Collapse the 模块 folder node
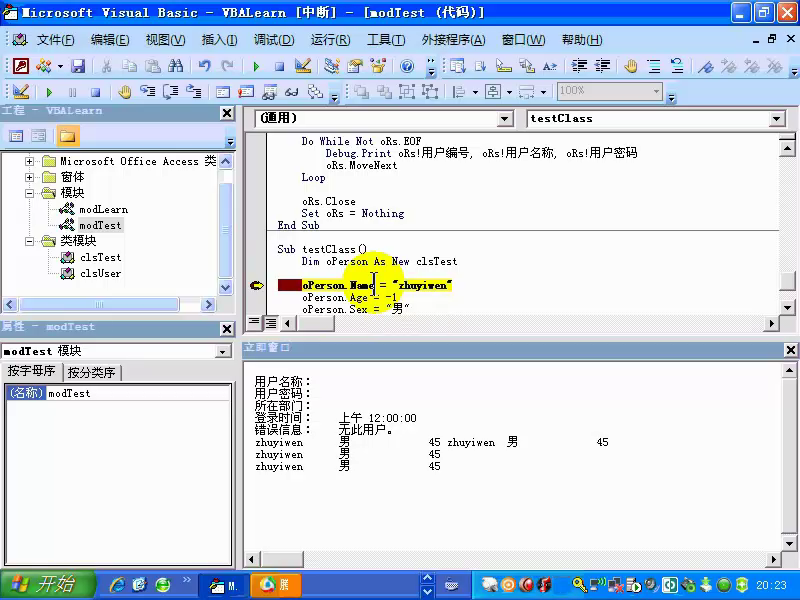 pyautogui.click(x=30, y=193)
